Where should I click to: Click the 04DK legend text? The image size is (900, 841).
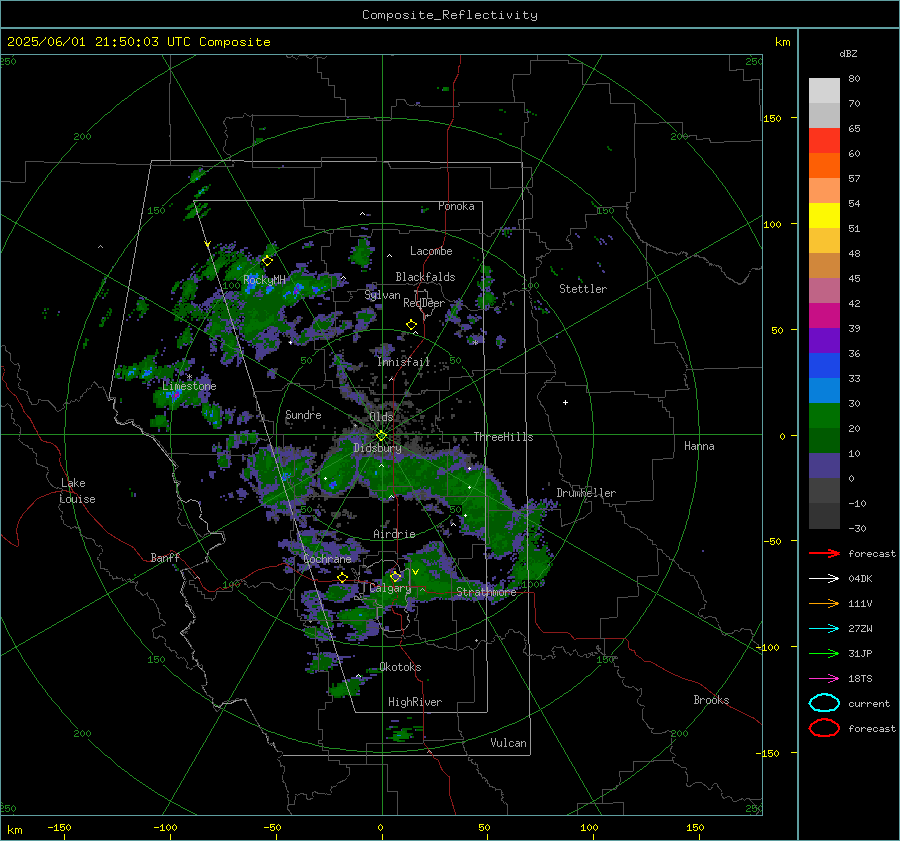[860, 579]
